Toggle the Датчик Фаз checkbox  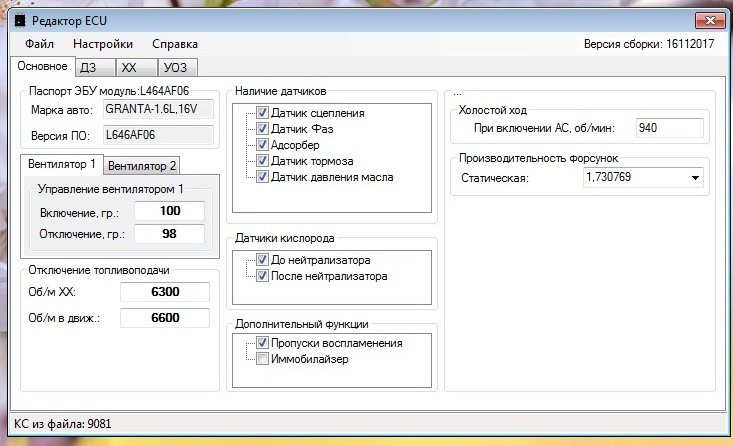coord(262,129)
